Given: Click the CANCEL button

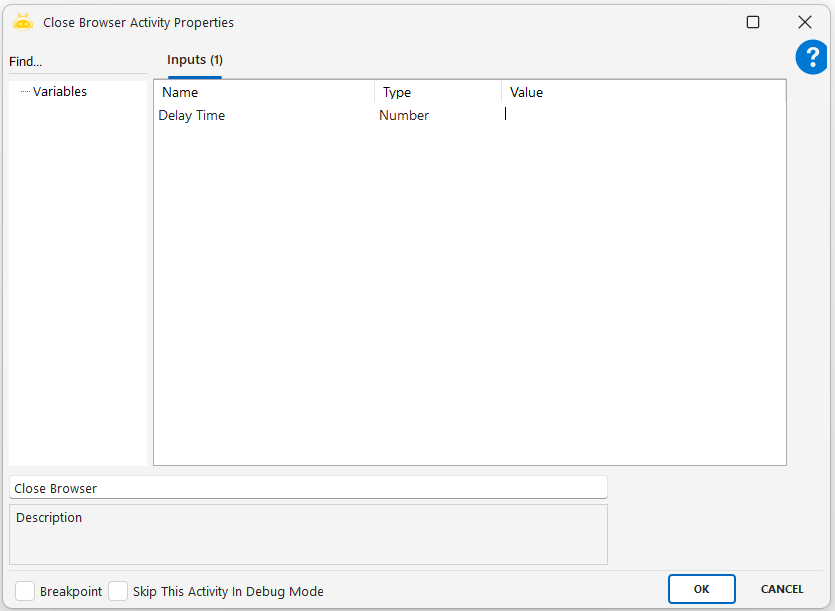Looking at the screenshot, I should pos(782,589).
